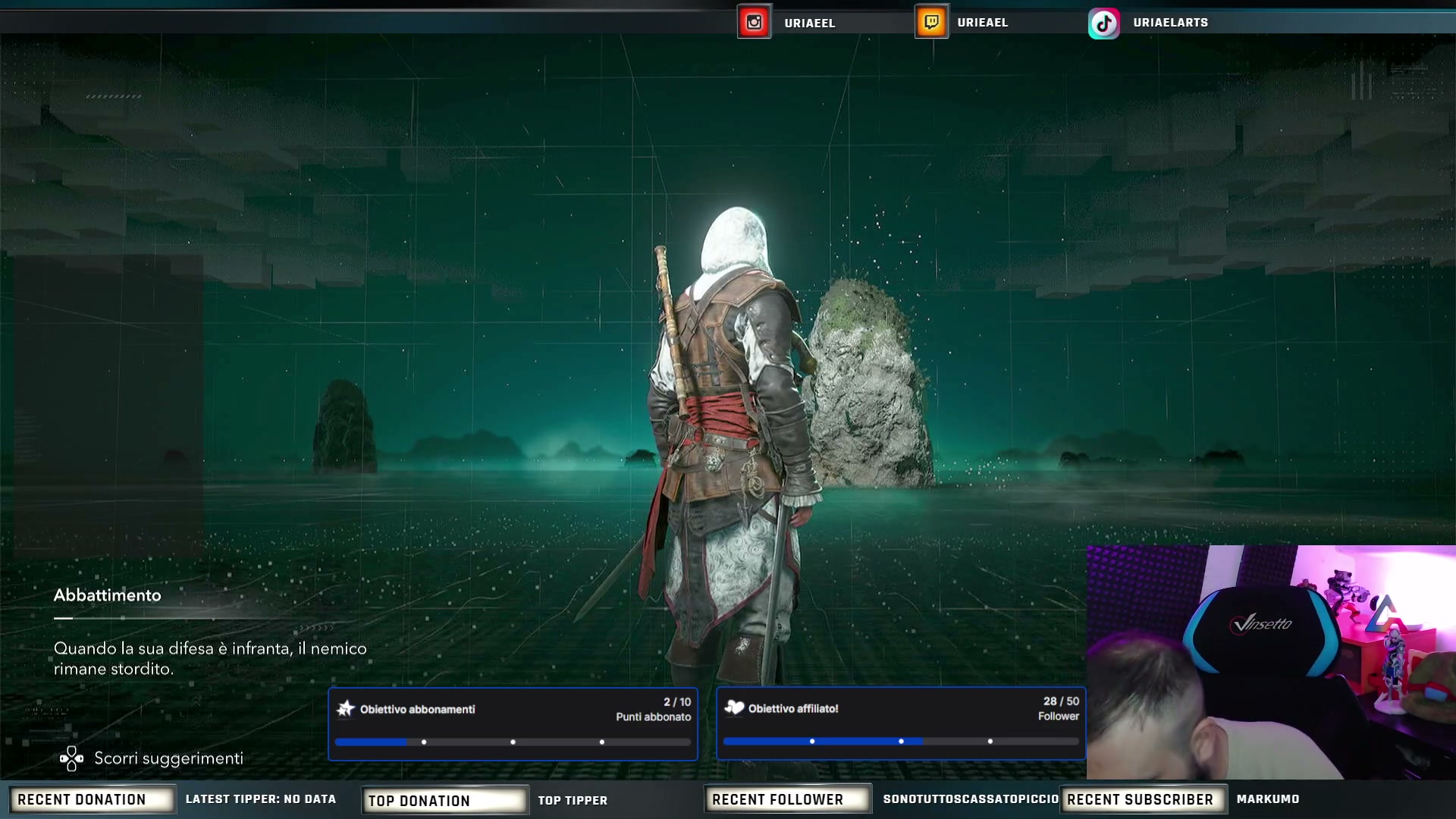Click the Twitch icon in the top bar

931,22
